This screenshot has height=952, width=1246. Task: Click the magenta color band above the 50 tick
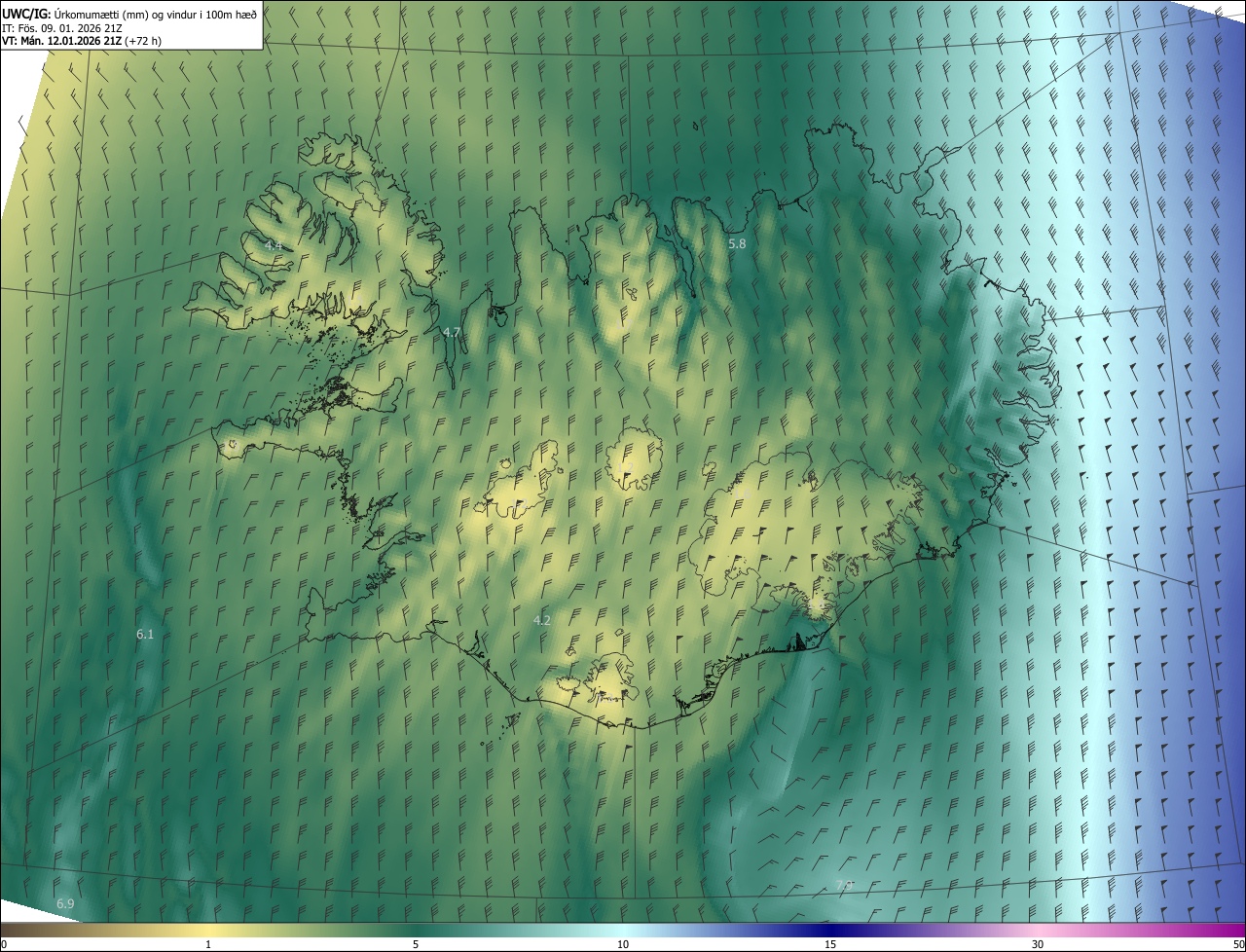[x=1236, y=930]
